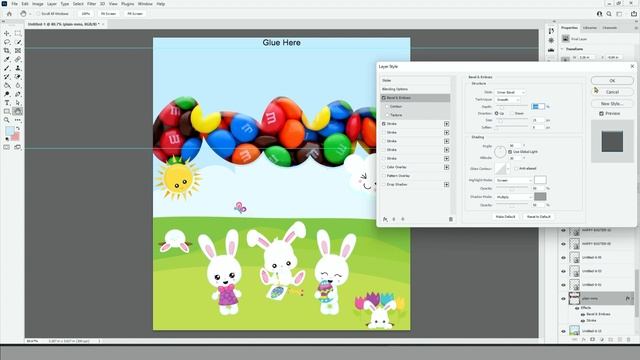Select the Rectangular Marquee tool
This screenshot has width=640, height=360.
point(18,33)
